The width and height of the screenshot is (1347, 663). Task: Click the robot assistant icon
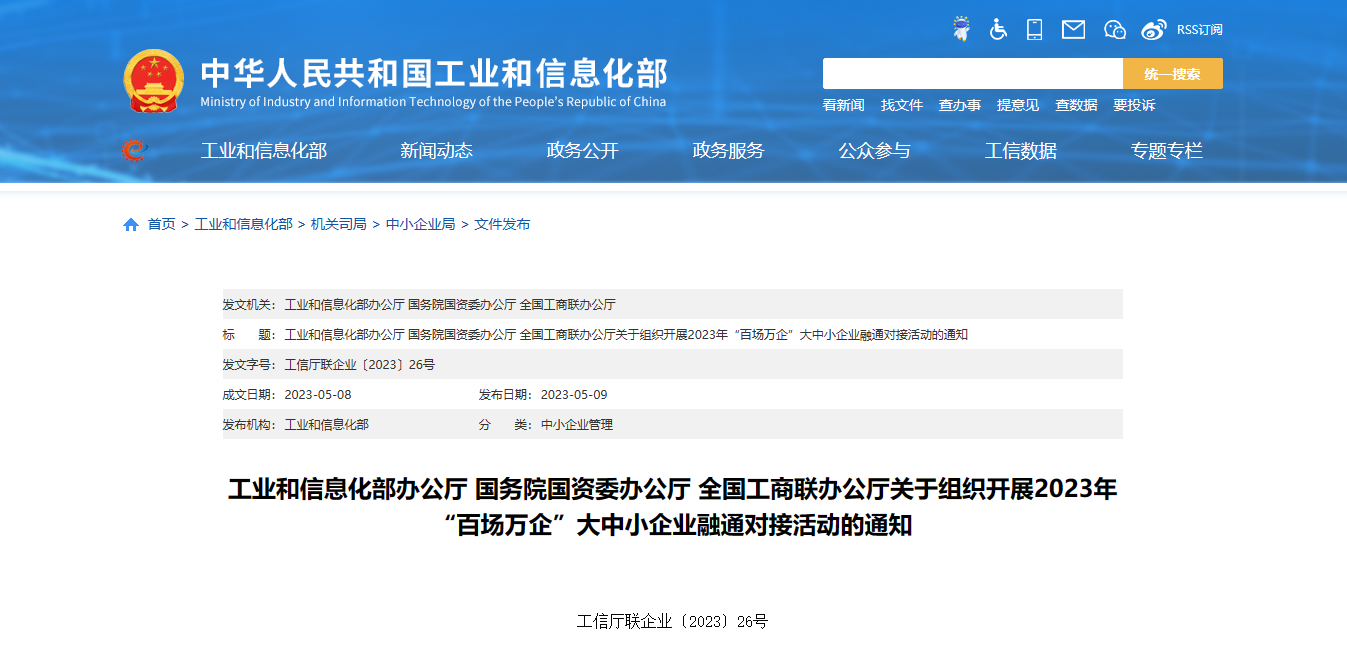(x=961, y=29)
